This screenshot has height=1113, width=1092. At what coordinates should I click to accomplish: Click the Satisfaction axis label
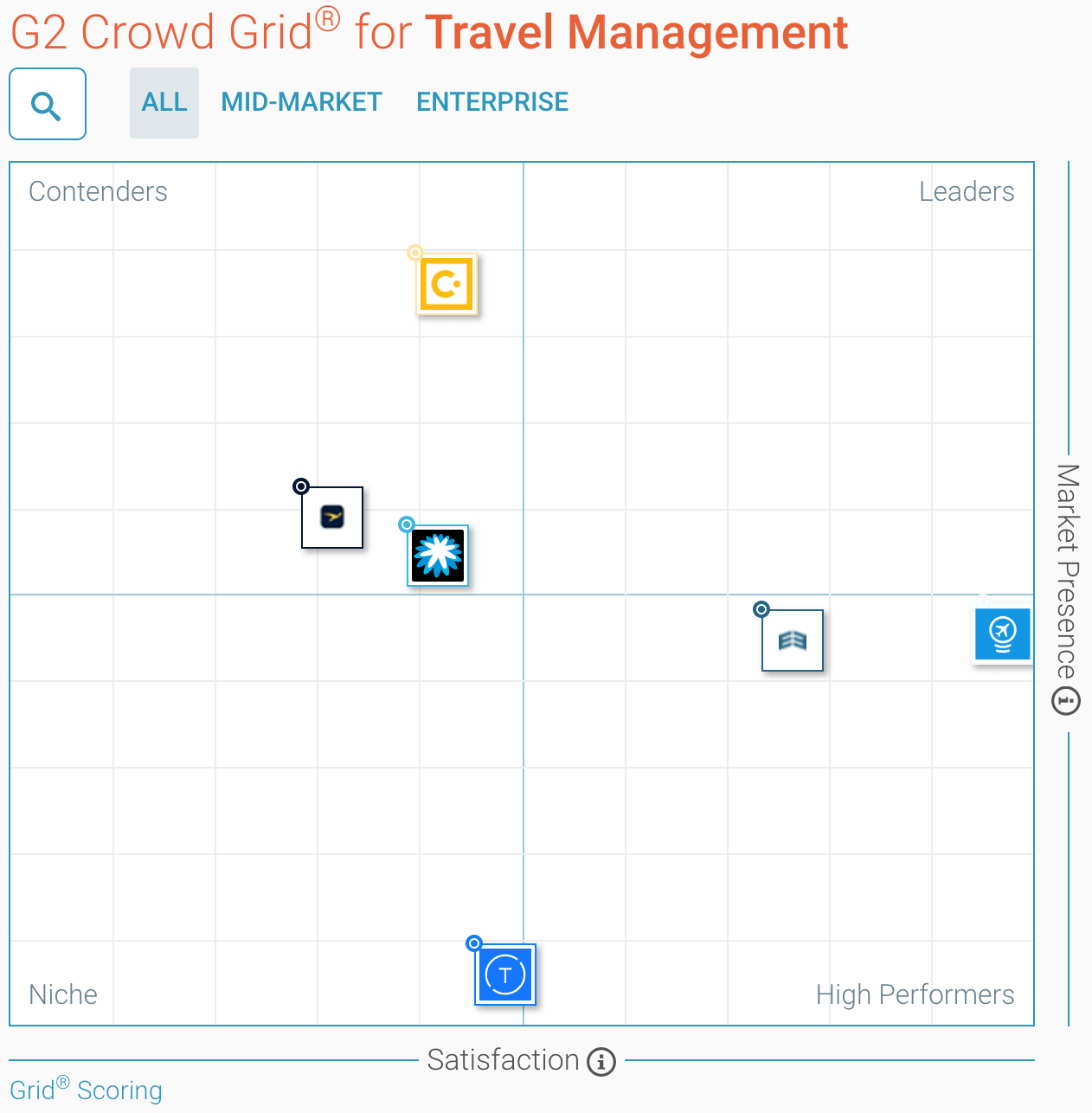click(x=503, y=1060)
